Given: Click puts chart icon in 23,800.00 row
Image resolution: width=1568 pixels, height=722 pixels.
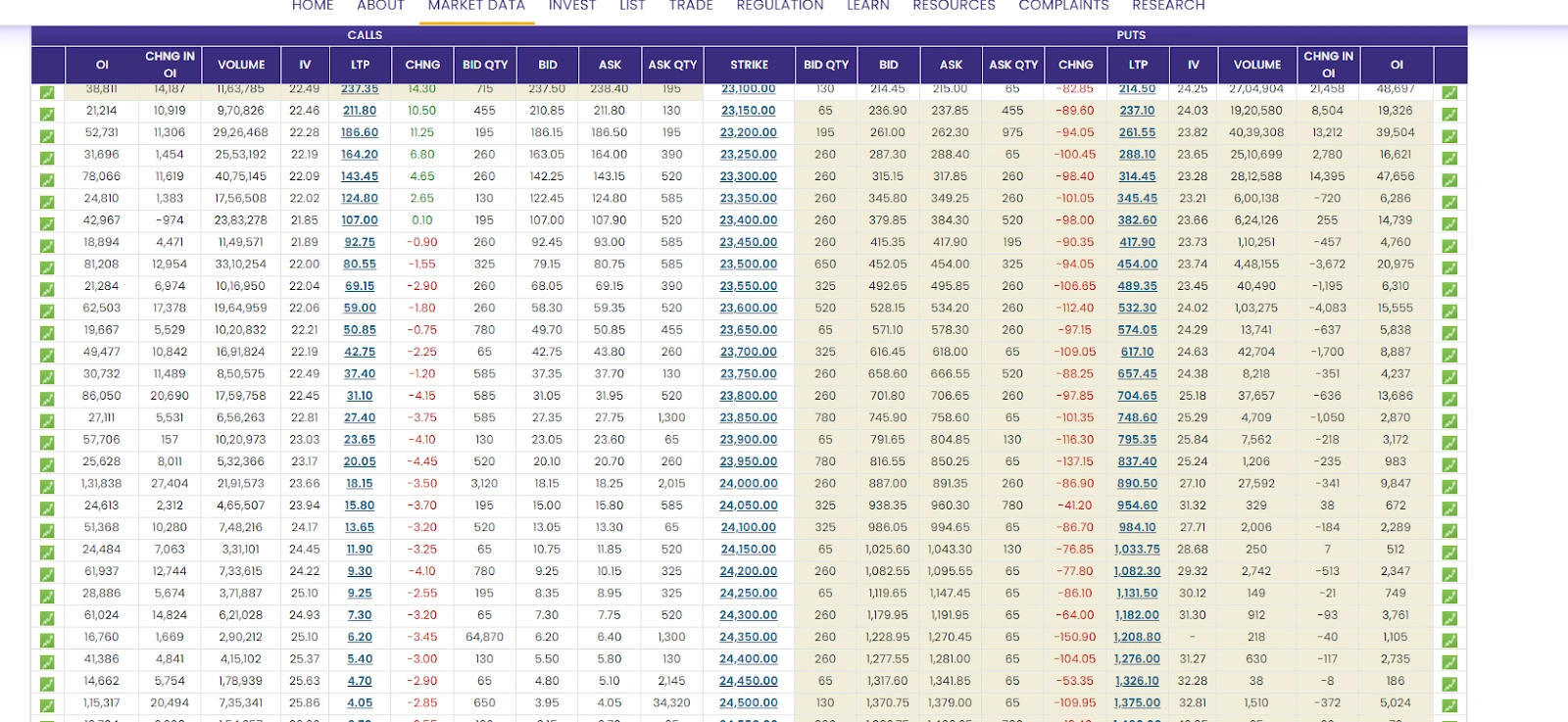Looking at the screenshot, I should (x=1449, y=399).
